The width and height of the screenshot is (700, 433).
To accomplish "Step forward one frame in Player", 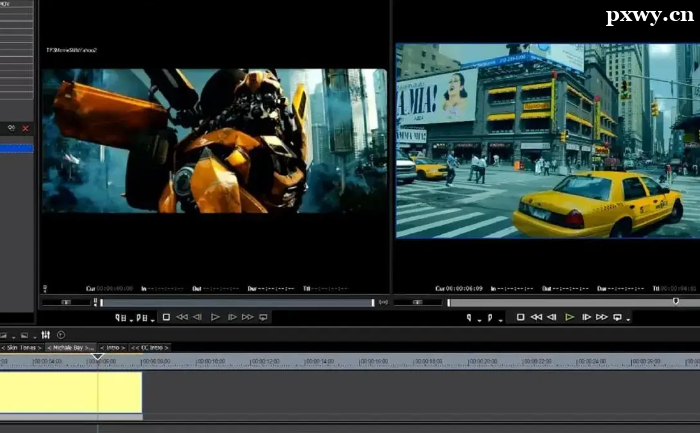I will click(x=232, y=317).
